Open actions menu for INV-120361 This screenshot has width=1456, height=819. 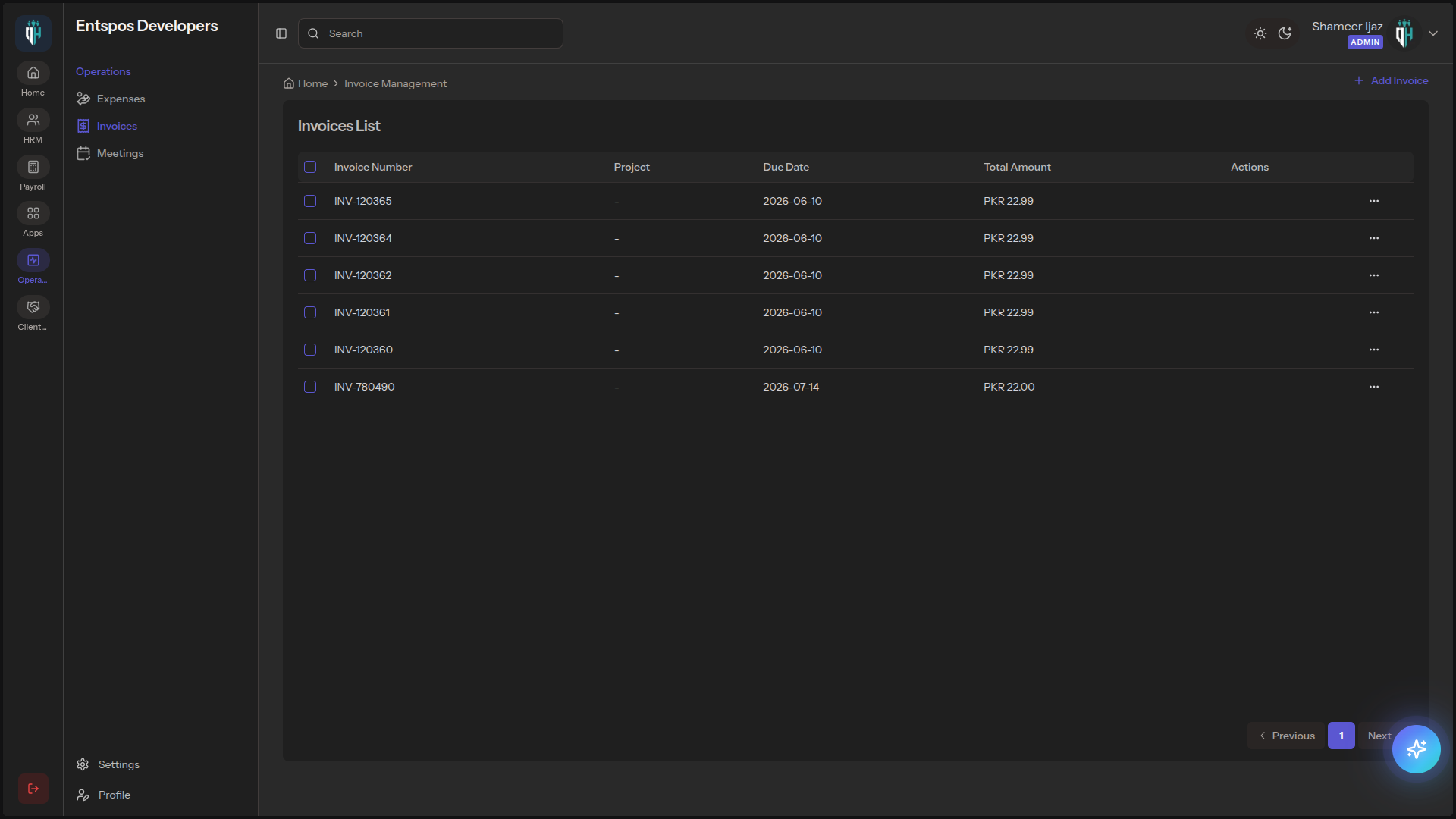[x=1373, y=312]
